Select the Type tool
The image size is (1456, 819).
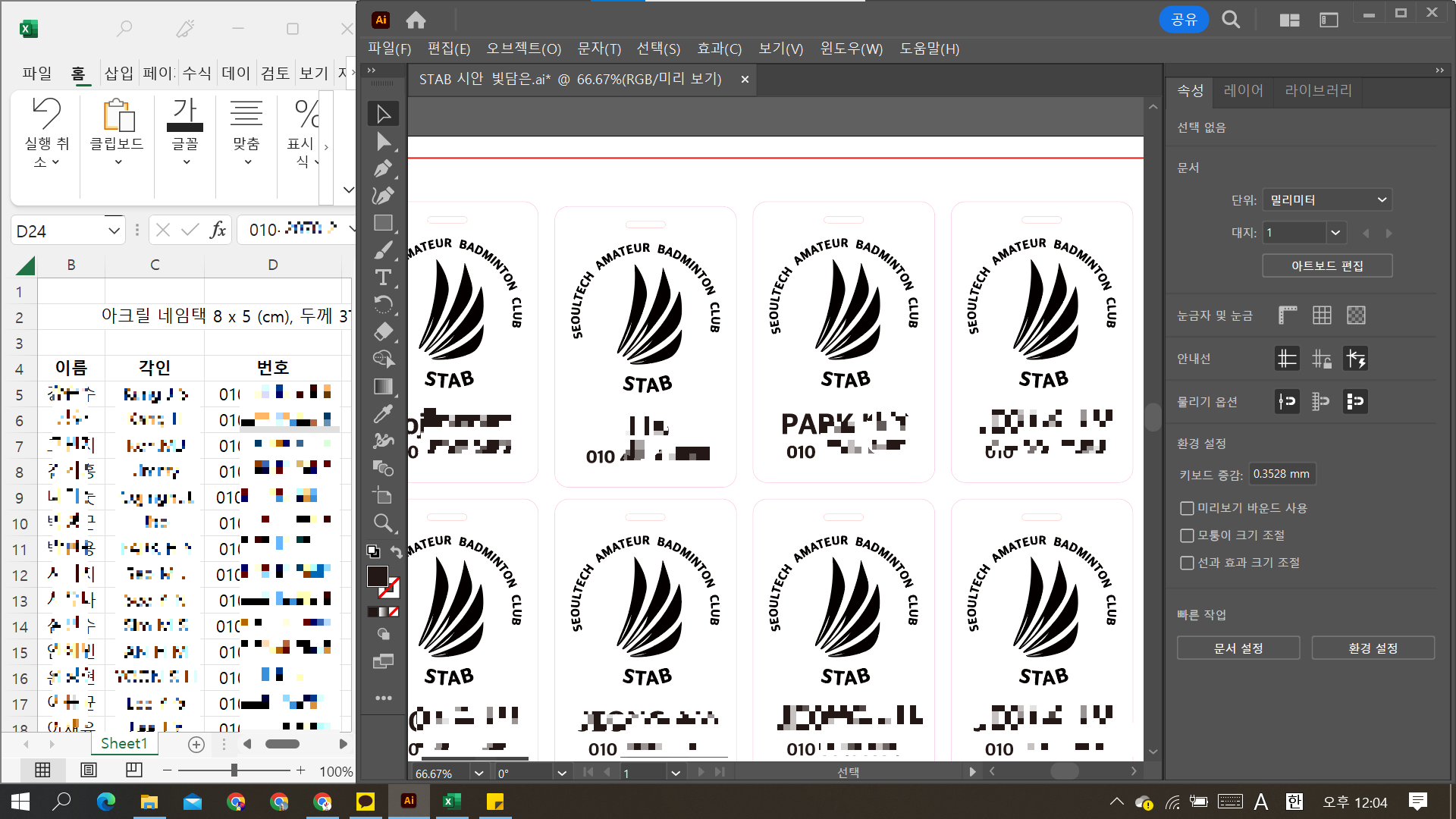[383, 278]
